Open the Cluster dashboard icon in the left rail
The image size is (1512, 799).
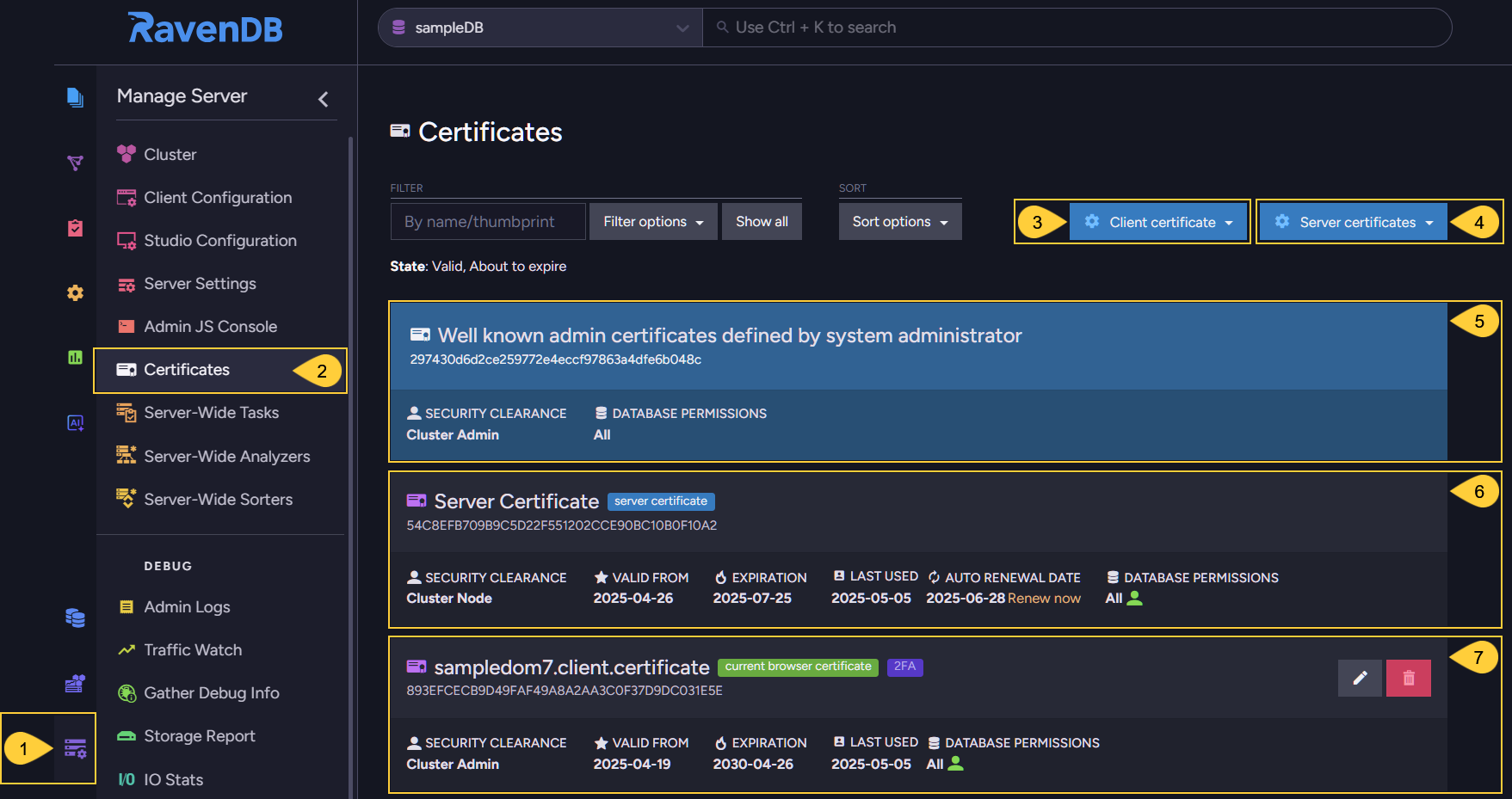(x=75, y=683)
